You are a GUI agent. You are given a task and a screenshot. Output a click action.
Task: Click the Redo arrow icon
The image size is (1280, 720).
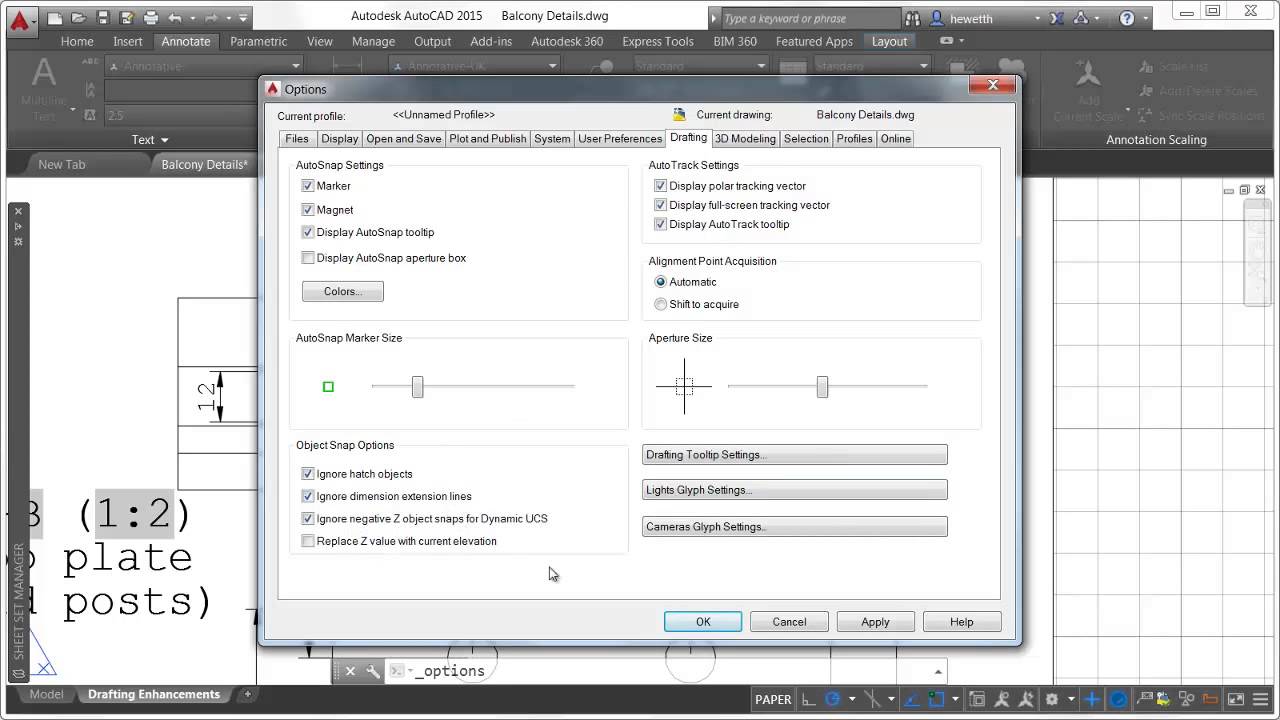point(211,18)
